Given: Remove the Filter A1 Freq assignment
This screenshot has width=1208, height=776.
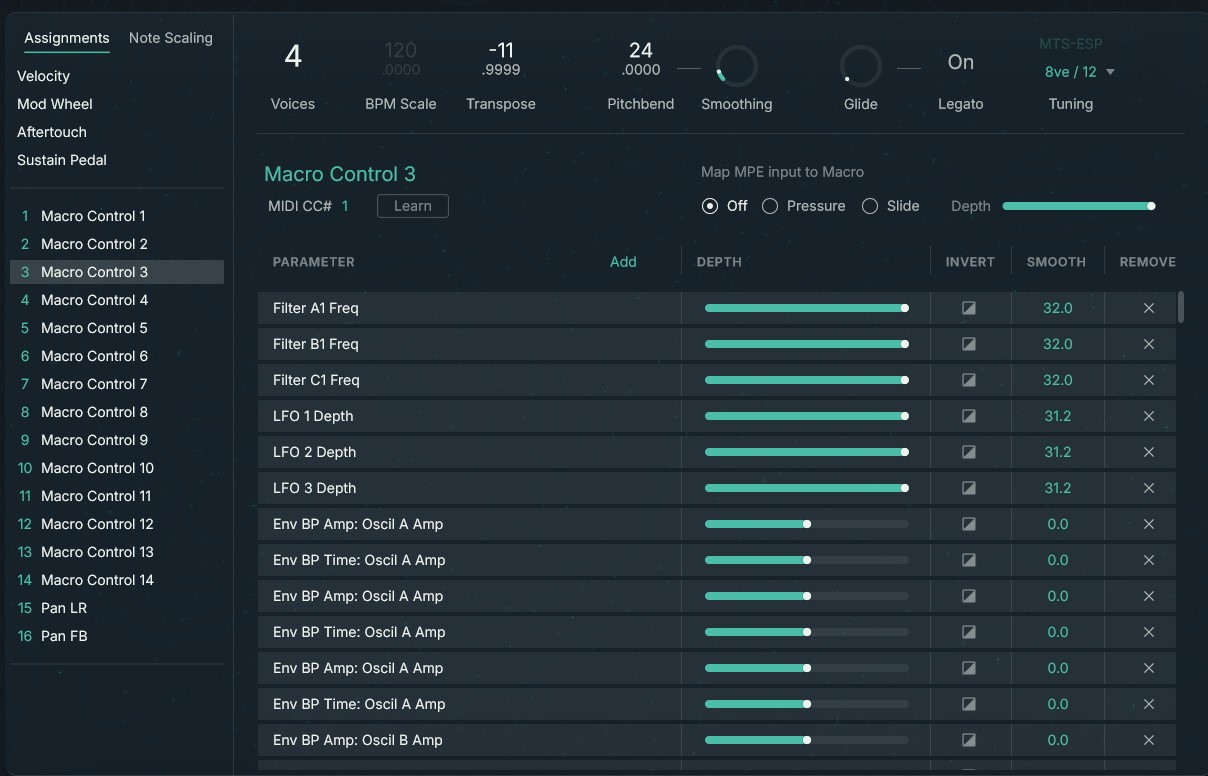Looking at the screenshot, I should (x=1148, y=308).
